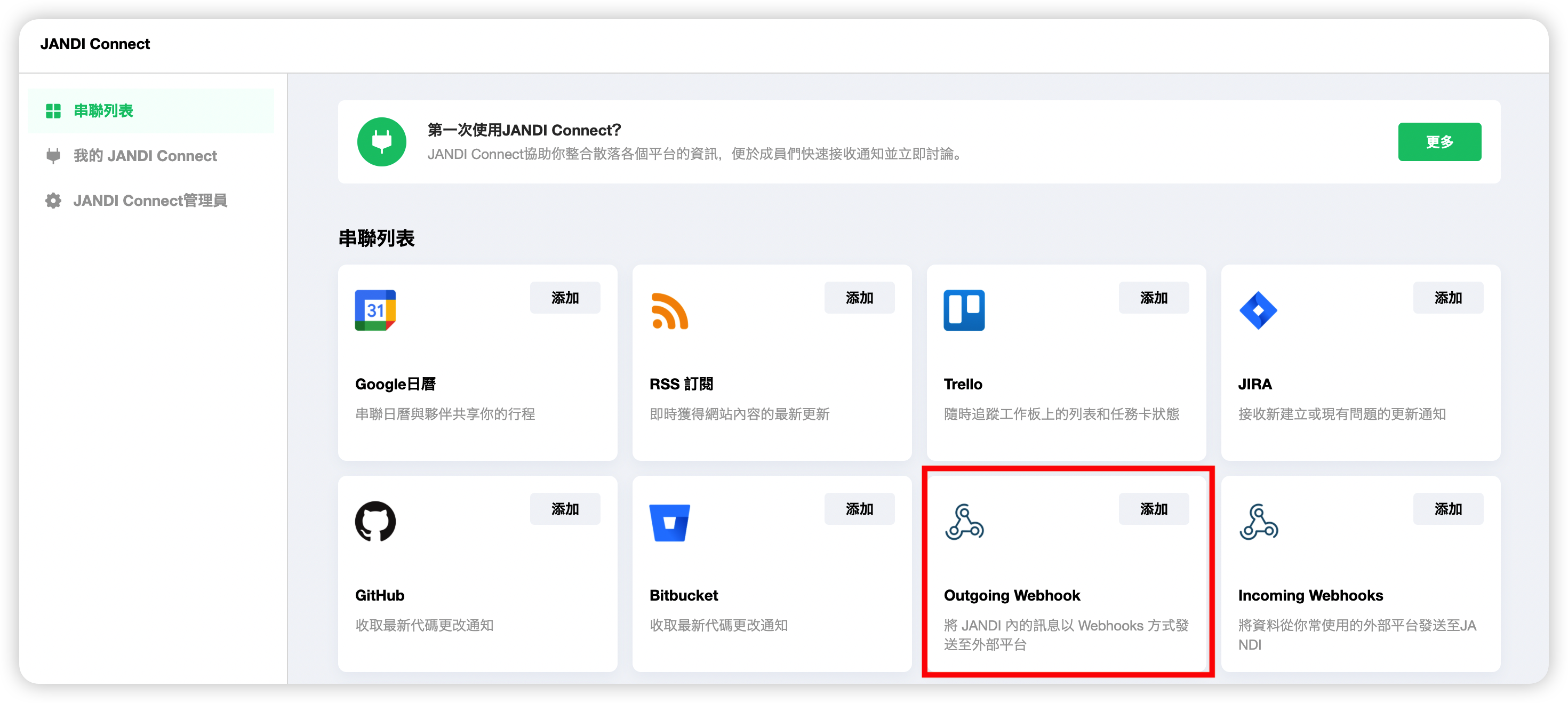1568x703 pixels.
Task: Add the Google日曆 integration
Action: tap(564, 298)
